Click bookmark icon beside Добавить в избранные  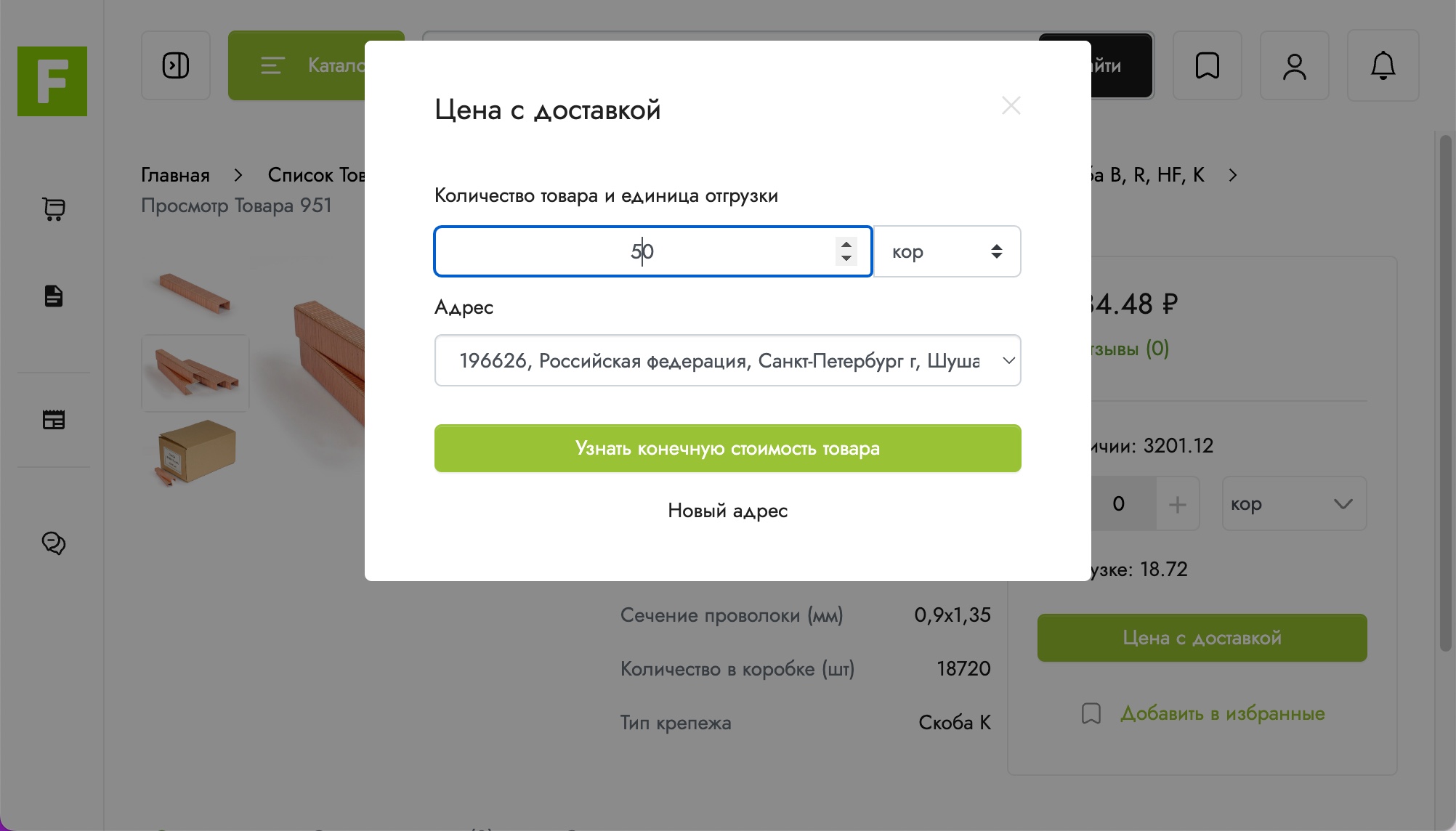pos(1091,713)
